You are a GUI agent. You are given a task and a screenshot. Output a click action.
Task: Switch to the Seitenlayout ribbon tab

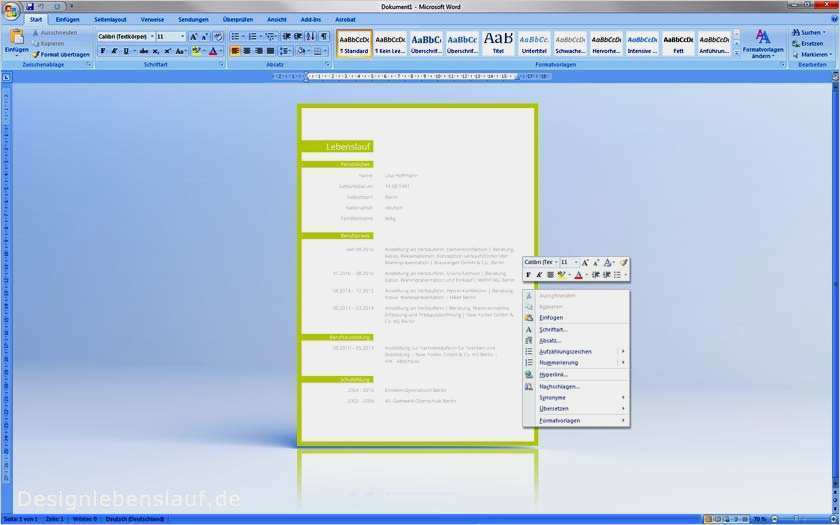110,19
